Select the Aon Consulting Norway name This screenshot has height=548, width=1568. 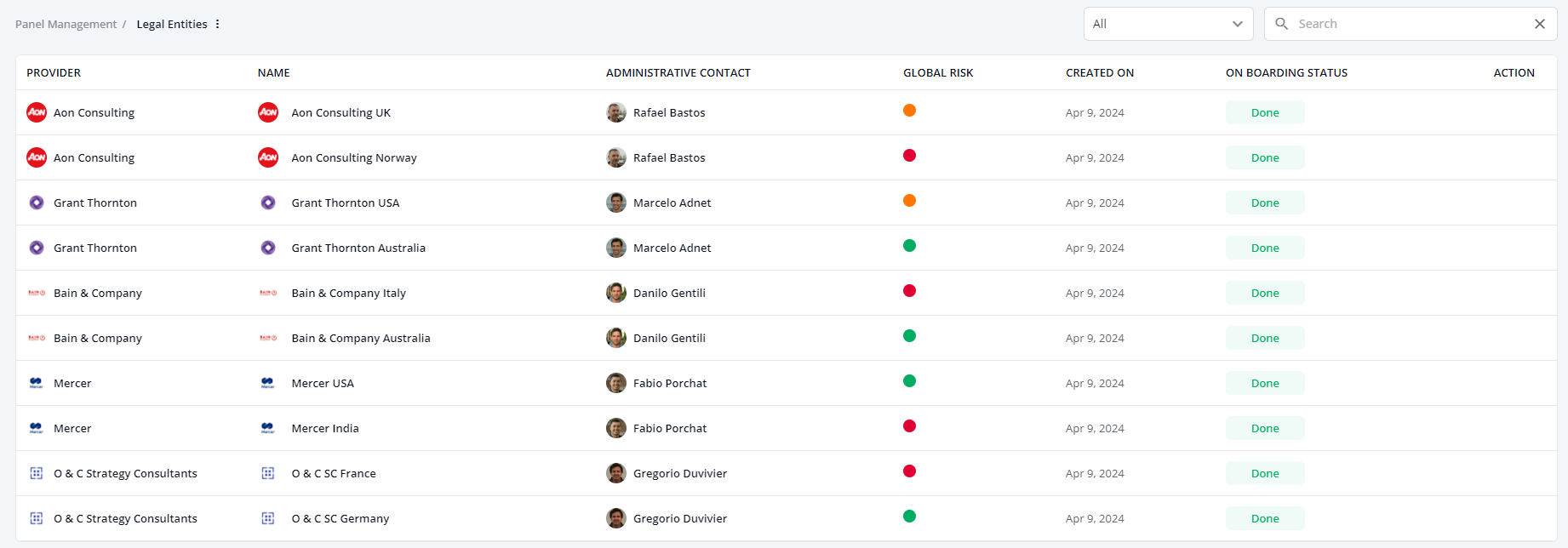click(354, 157)
